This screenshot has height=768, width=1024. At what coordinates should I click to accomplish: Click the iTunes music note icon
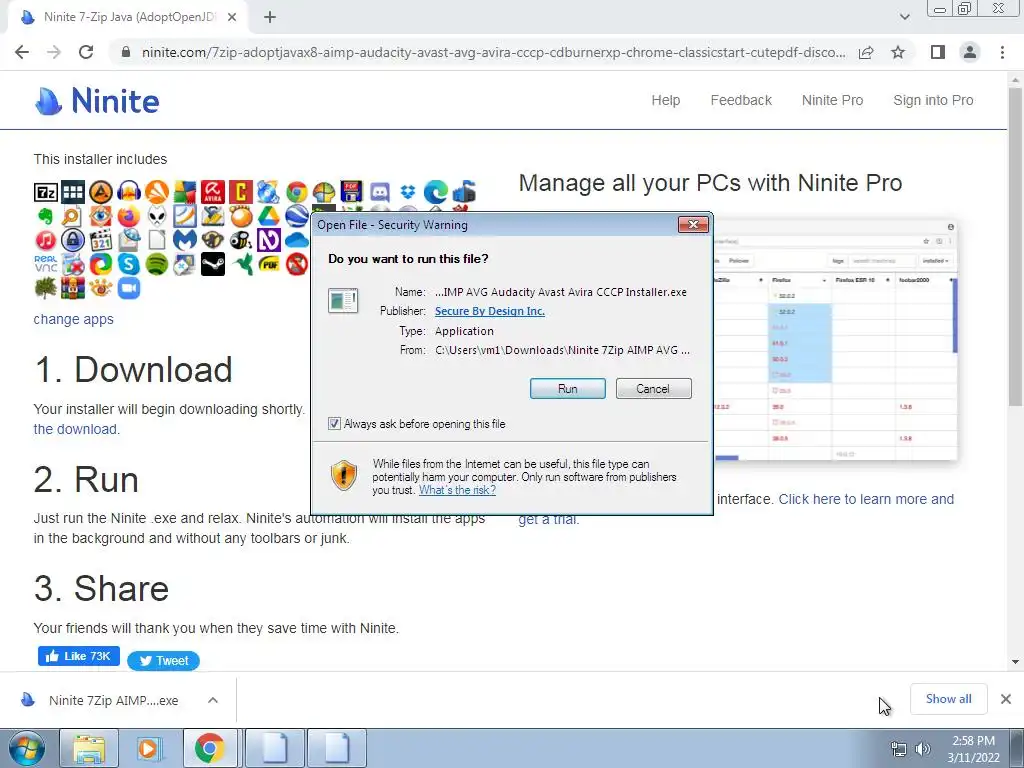coord(46,240)
